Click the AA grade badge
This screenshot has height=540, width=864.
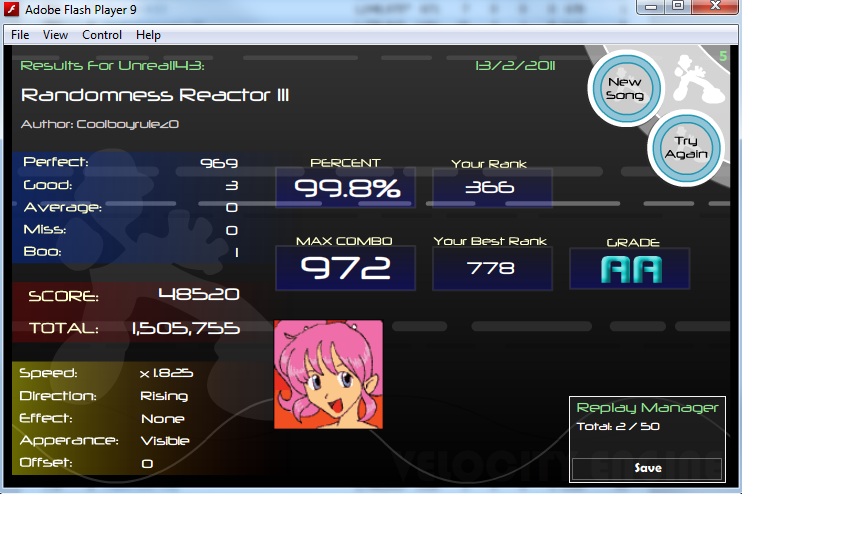tap(629, 269)
